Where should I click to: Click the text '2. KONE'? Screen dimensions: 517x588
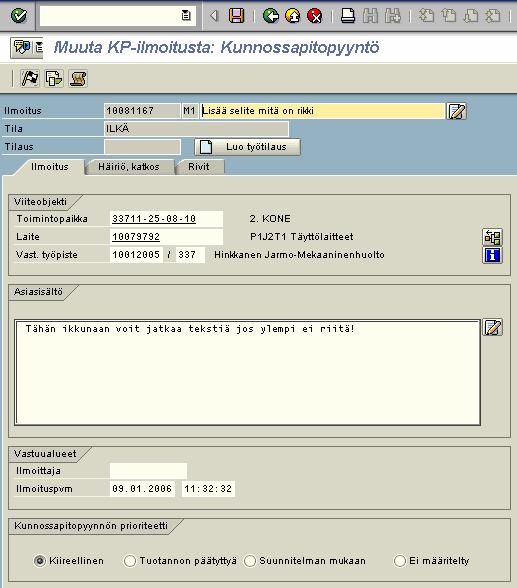270,219
